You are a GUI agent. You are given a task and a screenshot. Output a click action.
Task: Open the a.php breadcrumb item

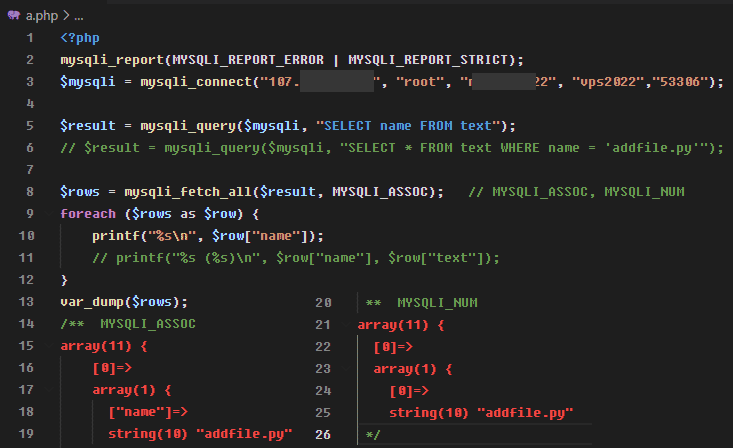click(x=42, y=16)
